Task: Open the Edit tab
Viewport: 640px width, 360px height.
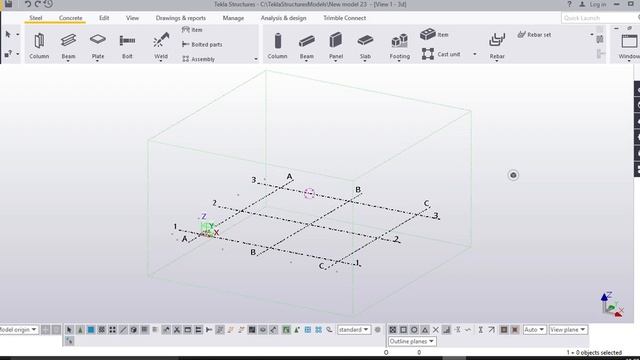Action: pos(104,18)
